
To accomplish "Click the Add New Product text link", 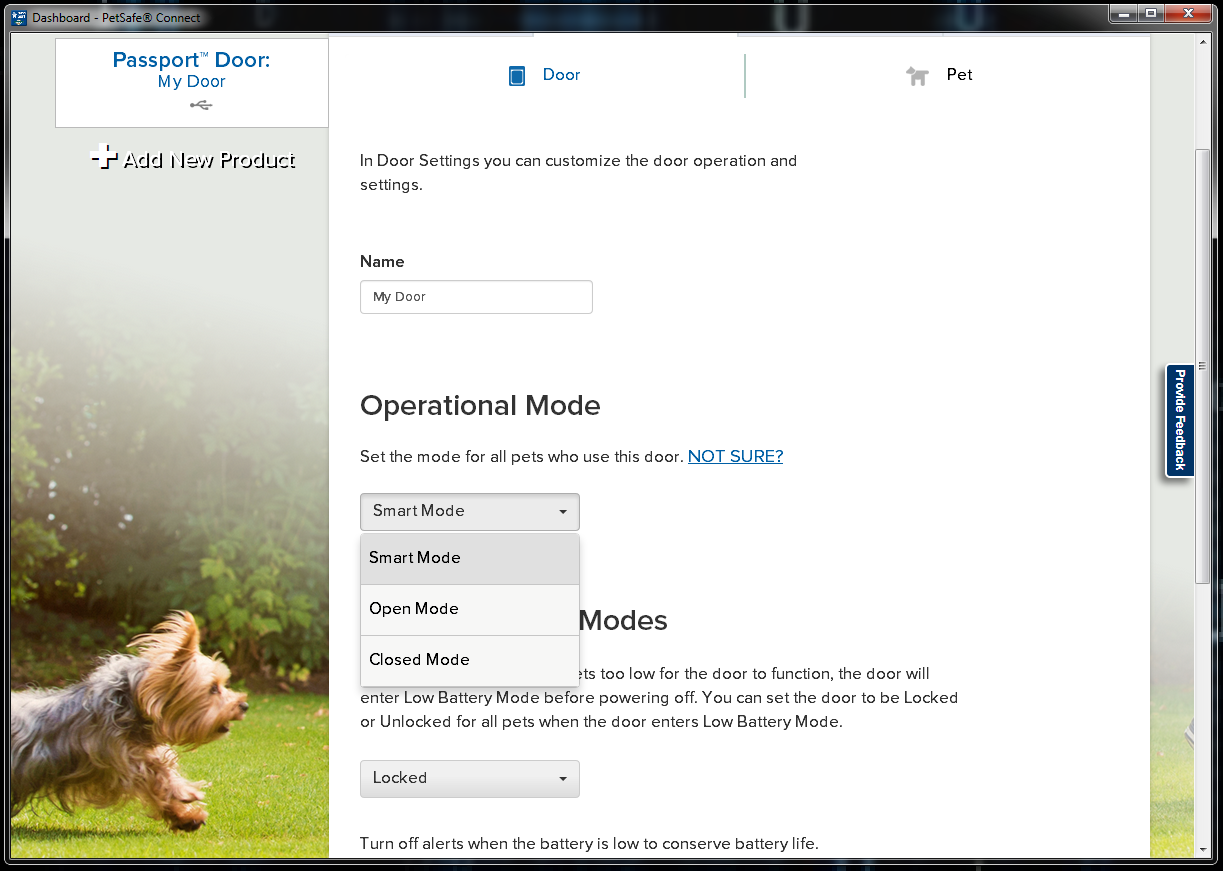I will 209,160.
